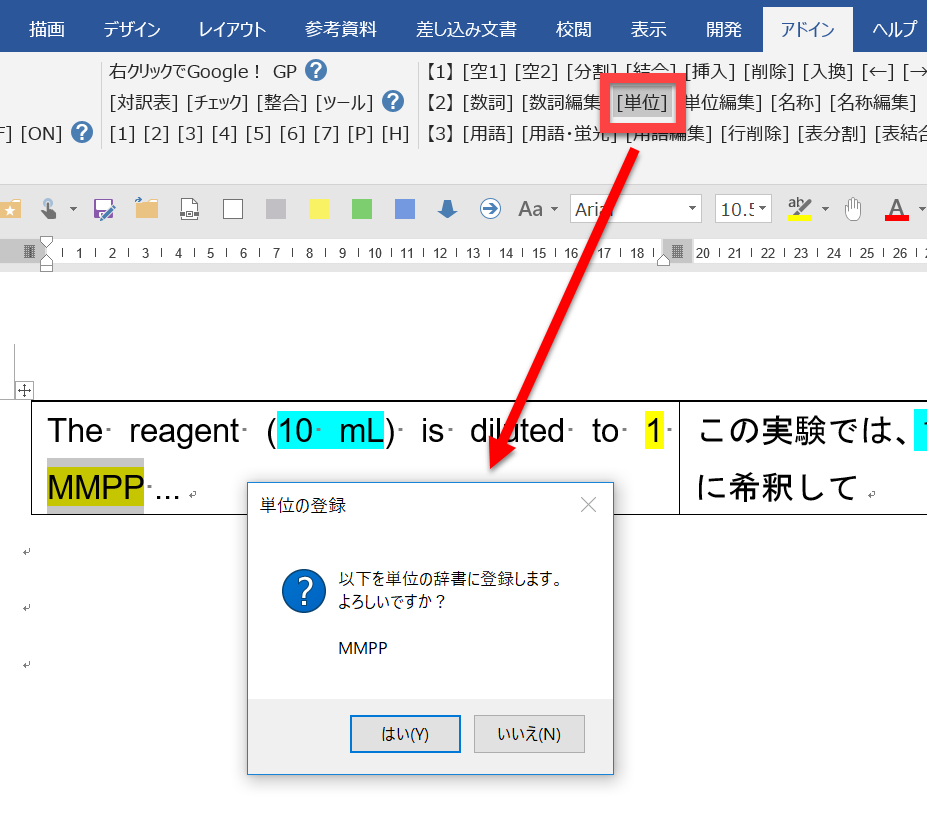Open the font name dropdown

click(693, 209)
